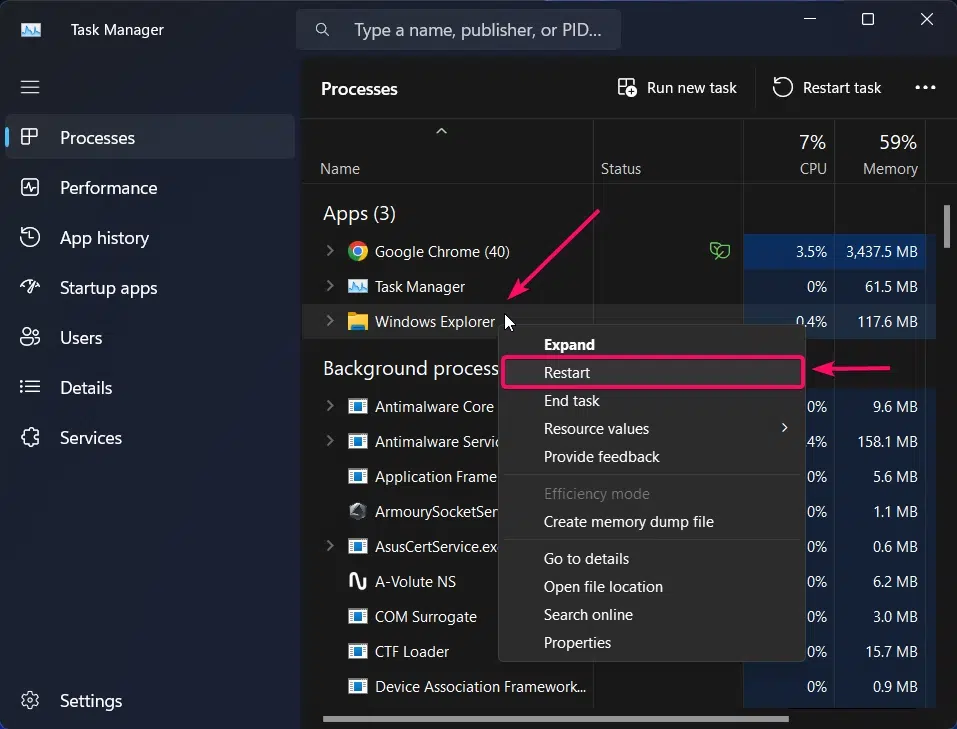
Task: Click the Services puzzle-piece icon
Action: [x=29, y=437]
